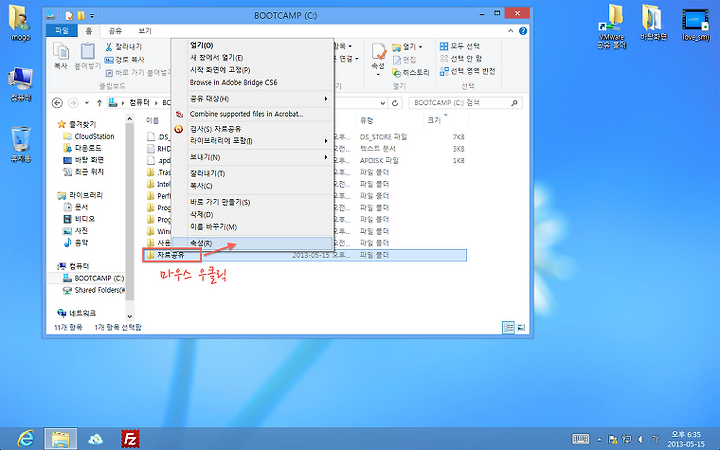Image resolution: width=720 pixels, height=450 pixels.
Task: Select CloudStation in the favorites
Action: click(x=89, y=136)
